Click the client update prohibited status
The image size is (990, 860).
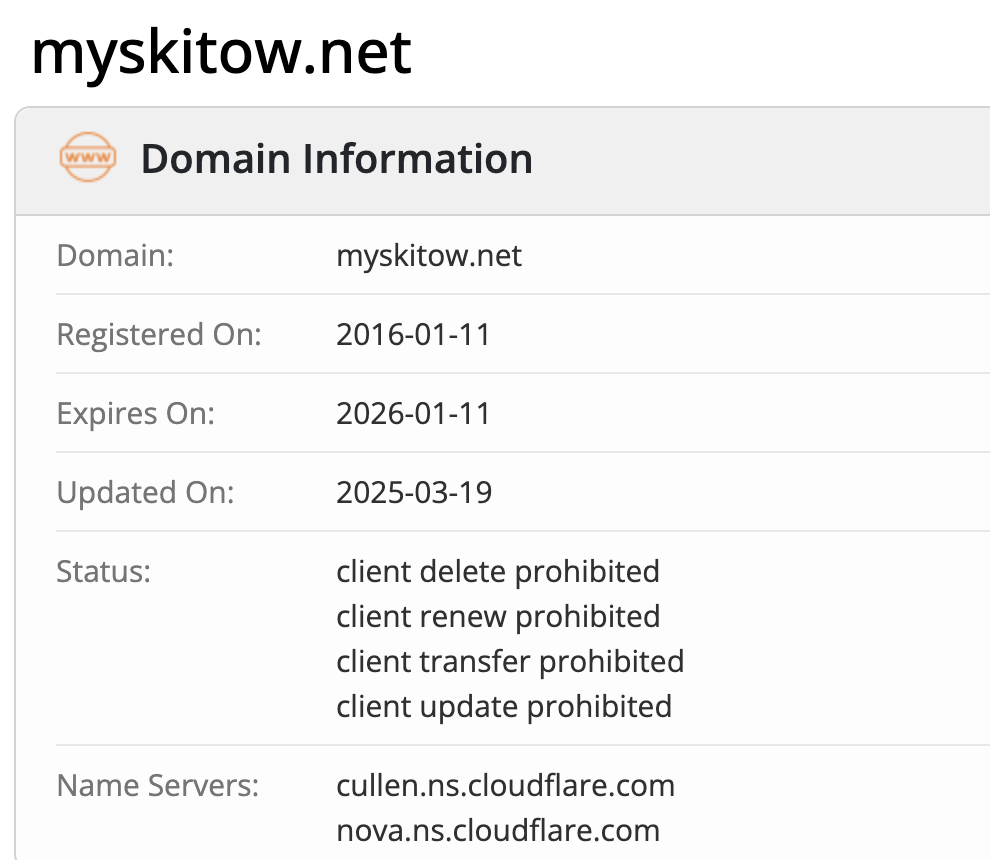[x=504, y=707]
